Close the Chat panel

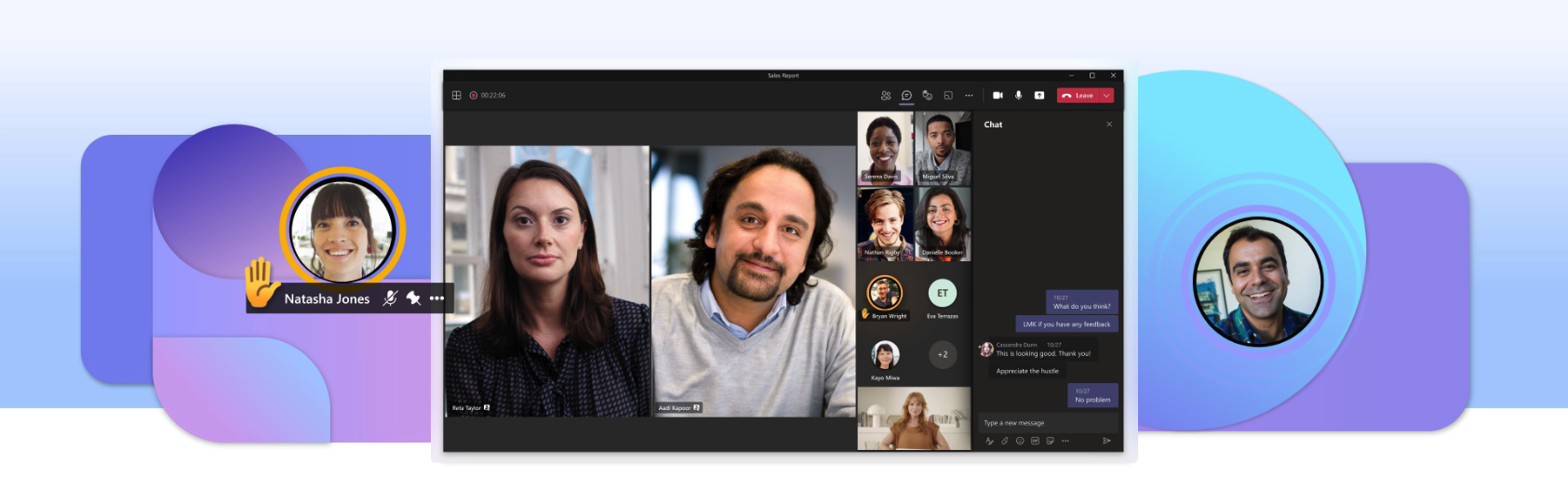(1109, 125)
